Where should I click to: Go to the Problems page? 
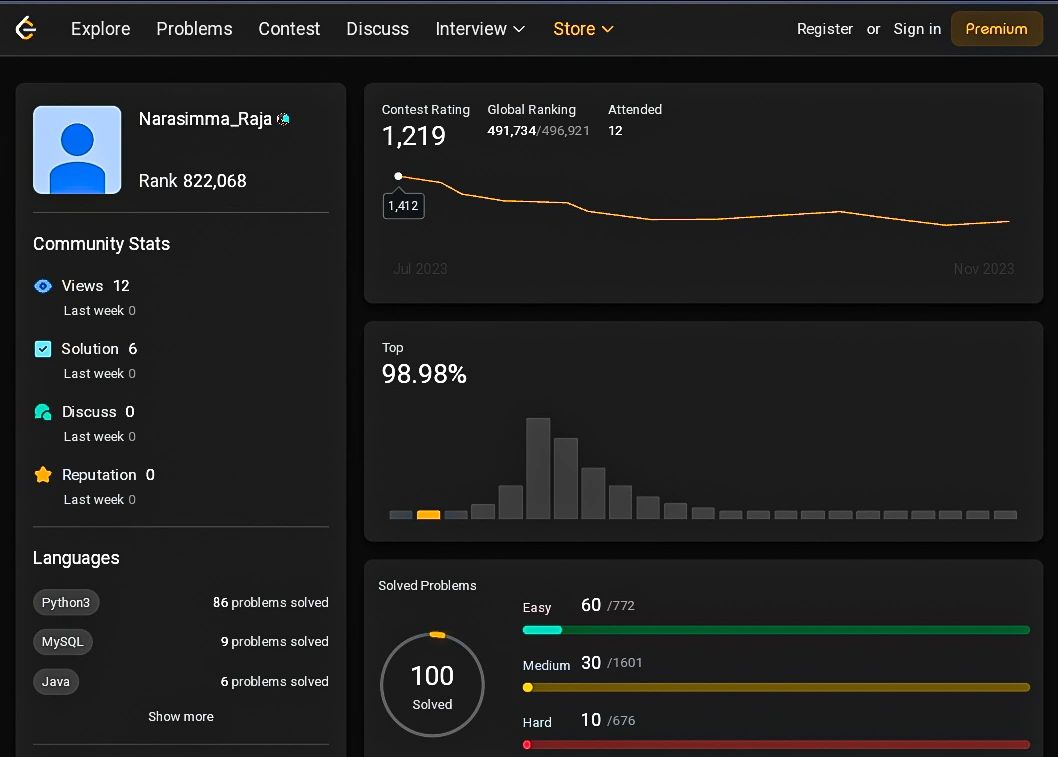pyautogui.click(x=194, y=29)
